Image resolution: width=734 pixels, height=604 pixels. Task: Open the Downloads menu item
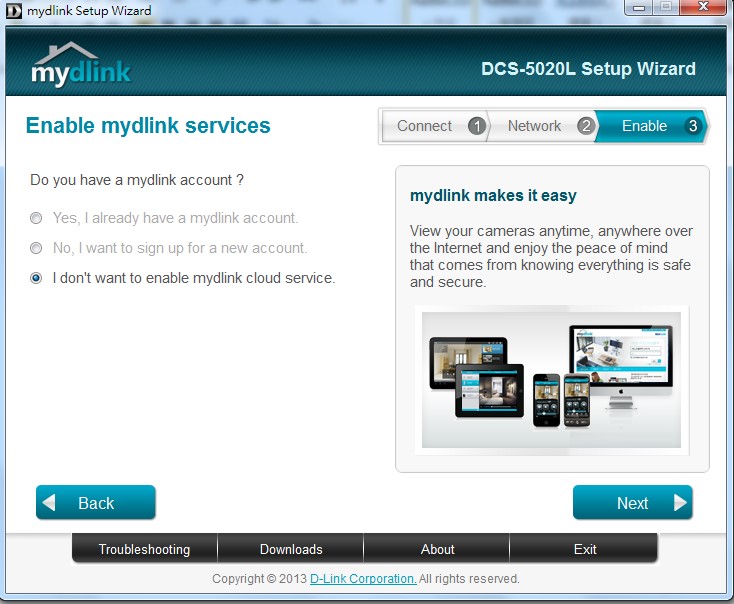click(x=291, y=549)
